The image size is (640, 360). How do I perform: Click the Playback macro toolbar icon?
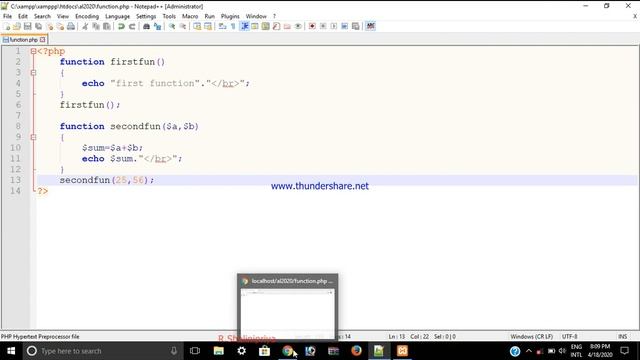click(x=334, y=26)
